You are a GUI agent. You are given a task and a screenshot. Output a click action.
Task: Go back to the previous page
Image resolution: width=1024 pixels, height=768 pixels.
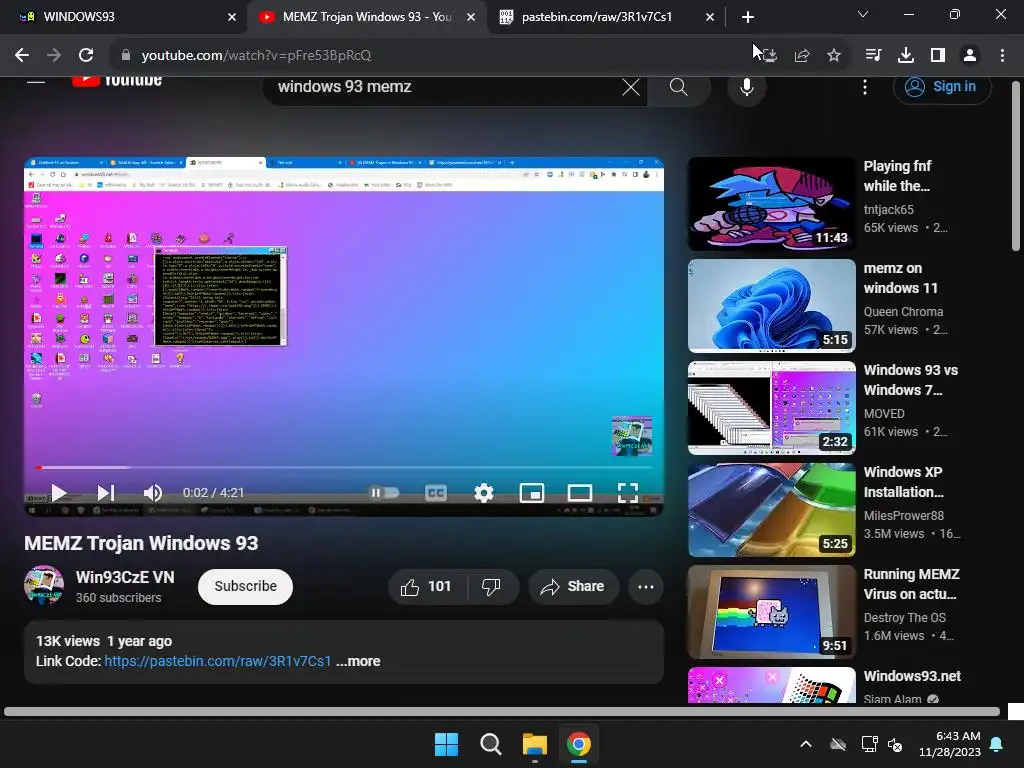[22, 56]
